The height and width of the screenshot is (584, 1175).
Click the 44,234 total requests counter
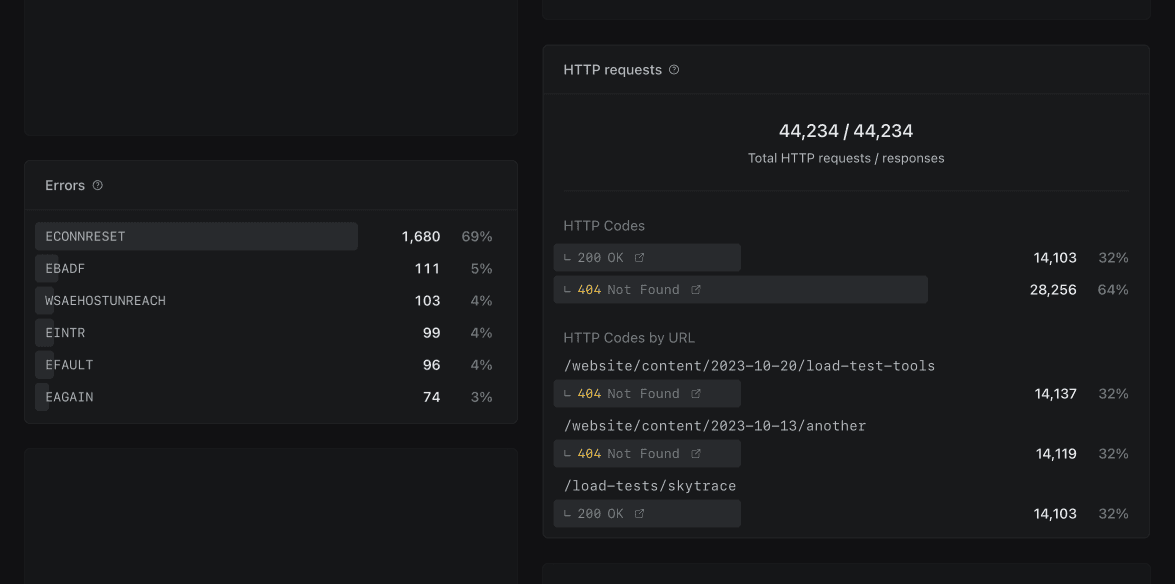point(845,130)
